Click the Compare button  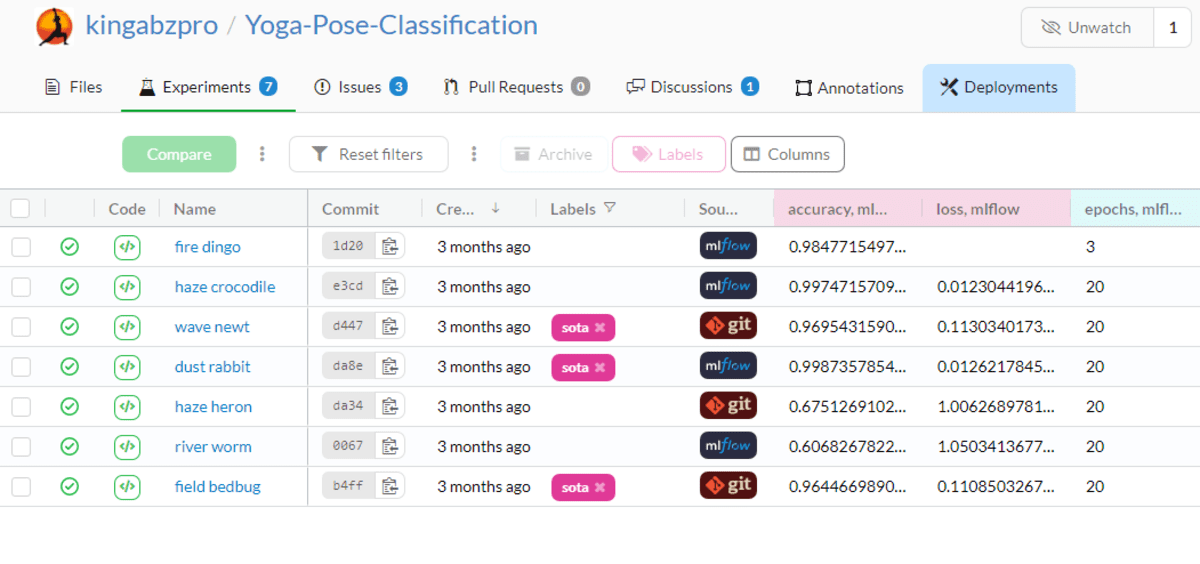pyautogui.click(x=179, y=154)
